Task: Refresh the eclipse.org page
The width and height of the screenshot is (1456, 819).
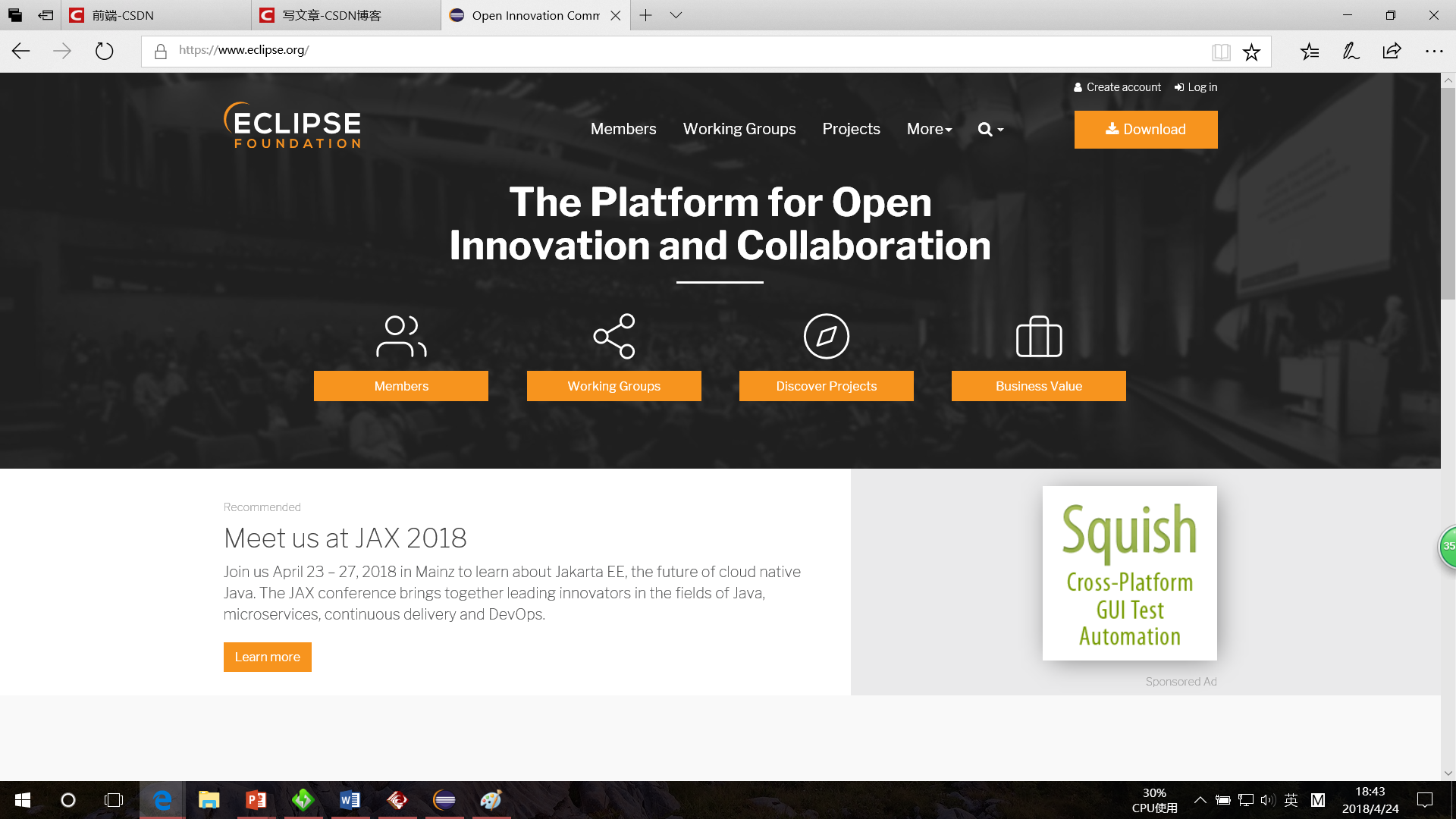Action: click(x=104, y=51)
